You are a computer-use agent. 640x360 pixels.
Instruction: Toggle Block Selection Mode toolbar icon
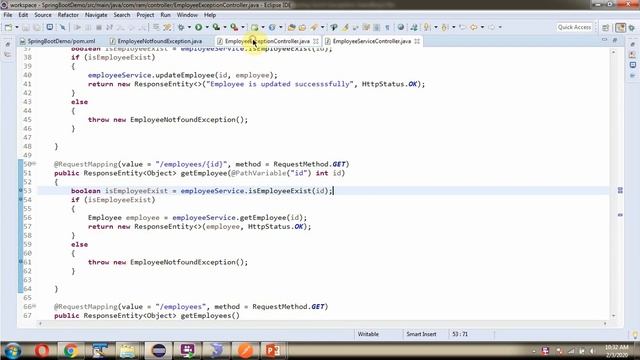click(376, 27)
